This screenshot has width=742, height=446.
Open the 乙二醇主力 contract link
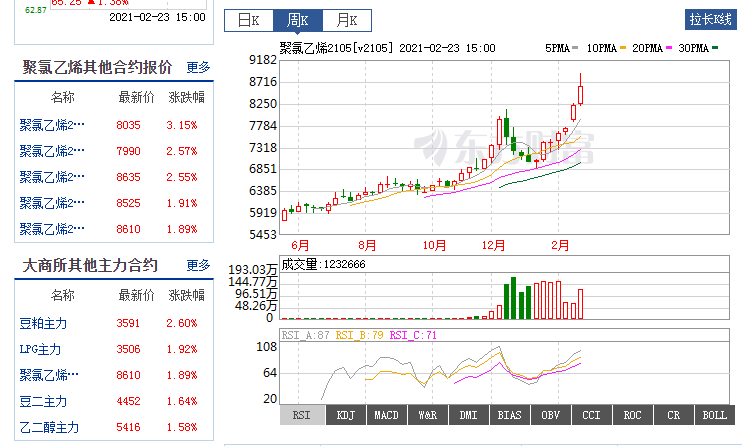(x=49, y=428)
